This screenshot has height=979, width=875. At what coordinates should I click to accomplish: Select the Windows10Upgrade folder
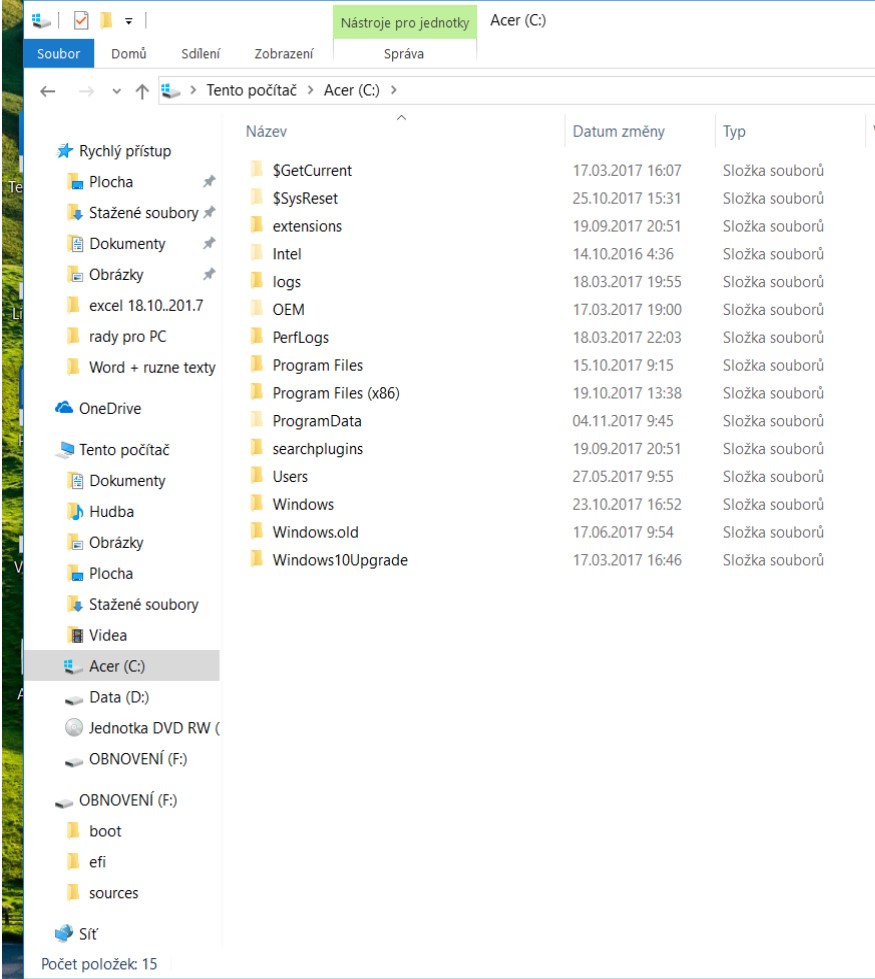[340, 560]
